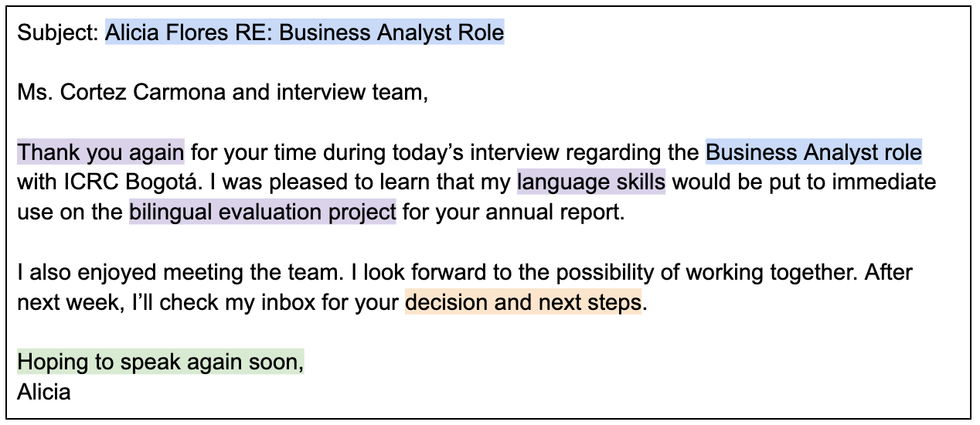Image resolution: width=980 pixels, height=425 pixels.
Task: Select the purple highlighted "Thank you again"
Action: 101,153
